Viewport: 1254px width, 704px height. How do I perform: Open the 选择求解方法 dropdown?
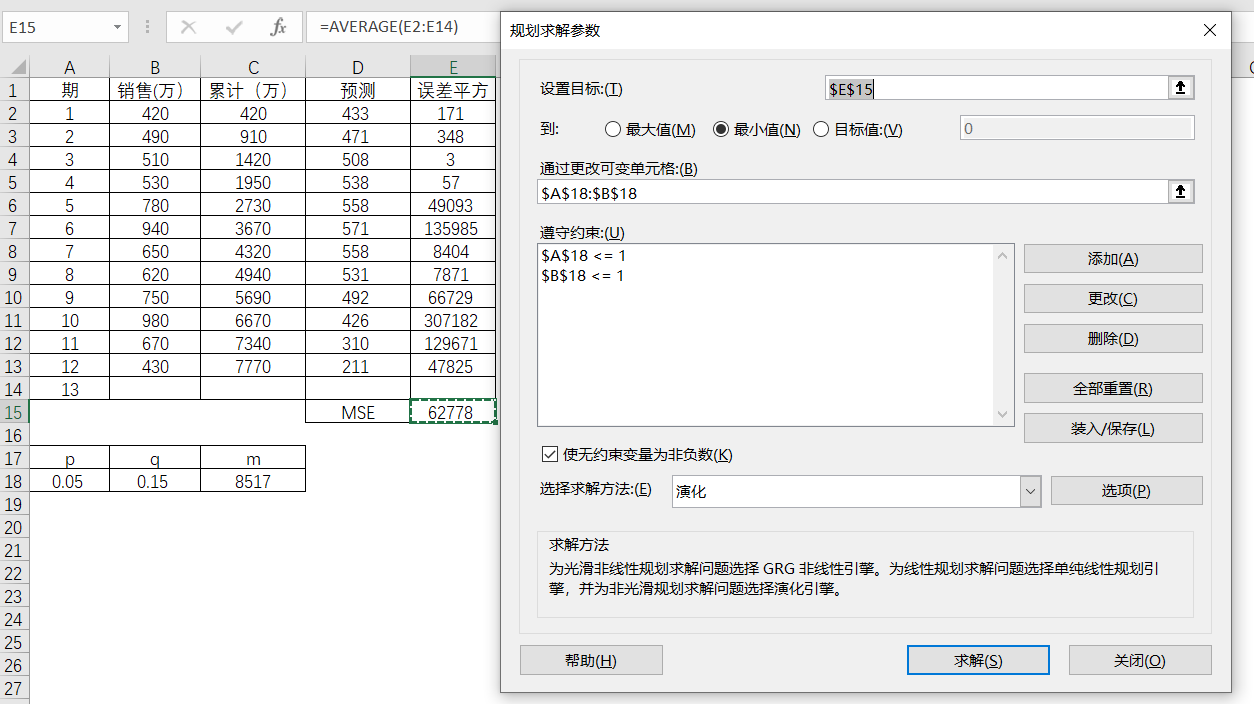tap(1030, 491)
